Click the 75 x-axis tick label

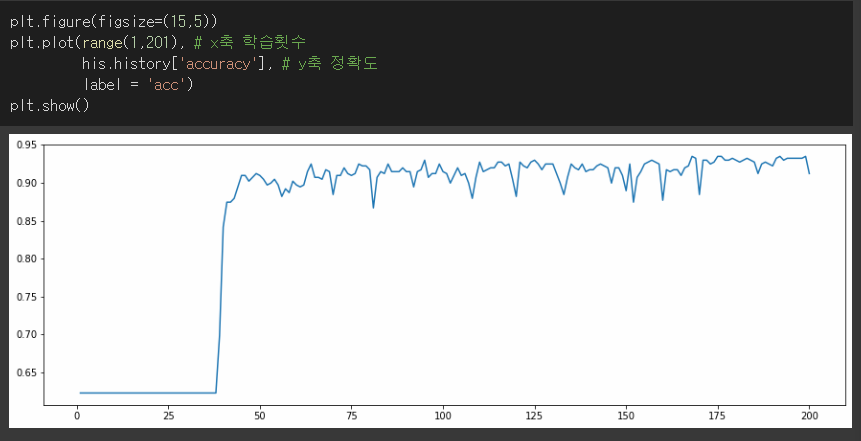pos(351,416)
